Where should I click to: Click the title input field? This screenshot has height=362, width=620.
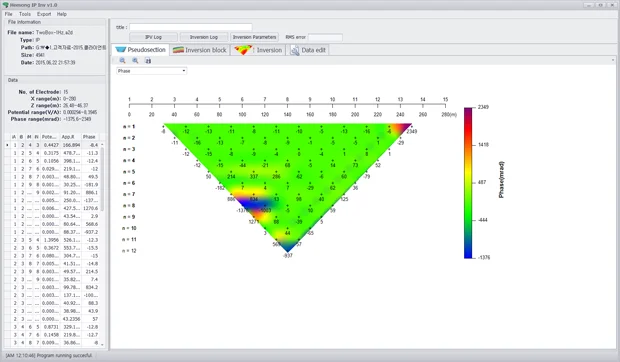(191, 27)
